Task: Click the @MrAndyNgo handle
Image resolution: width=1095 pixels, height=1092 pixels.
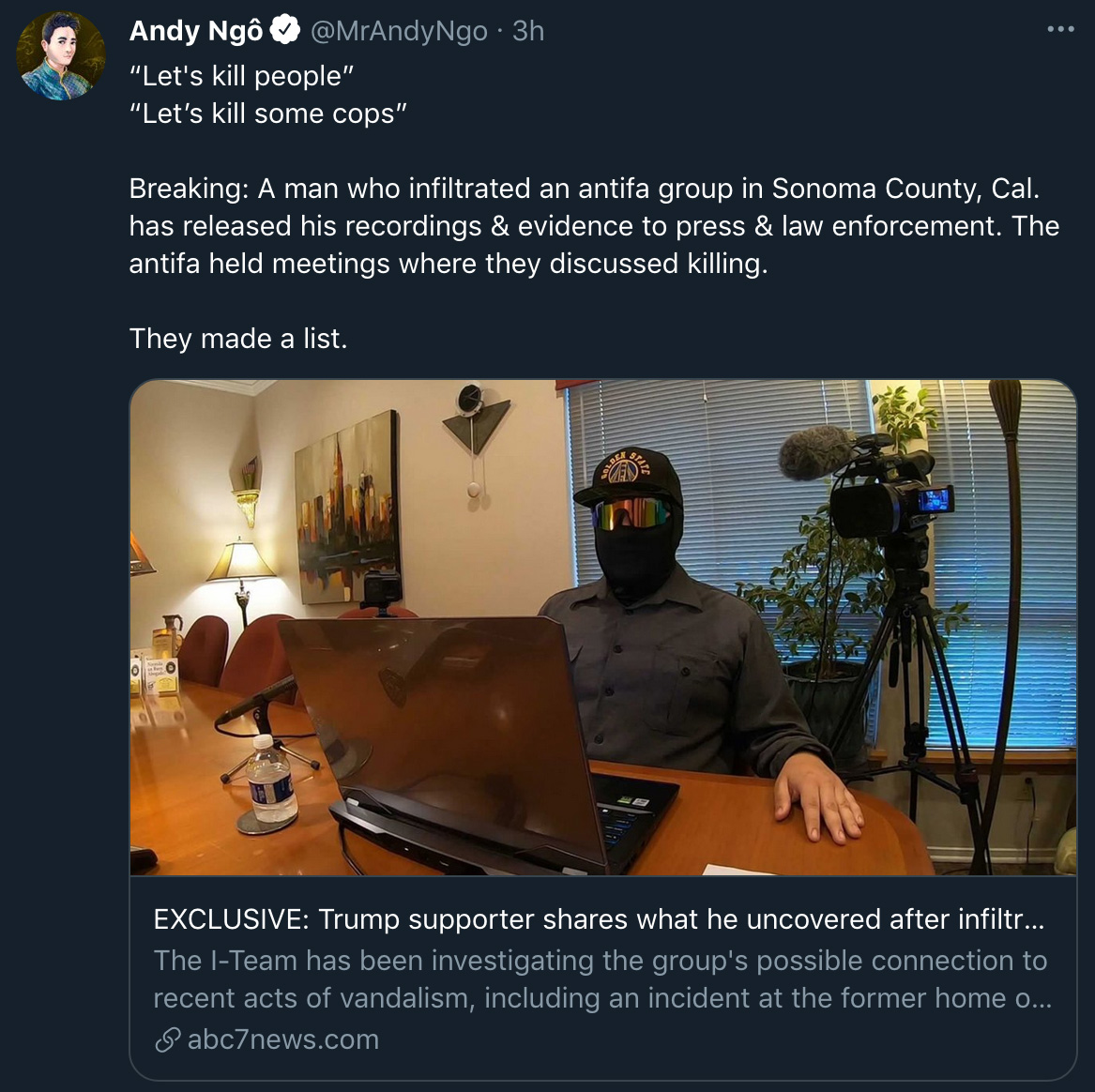Action: click(398, 31)
